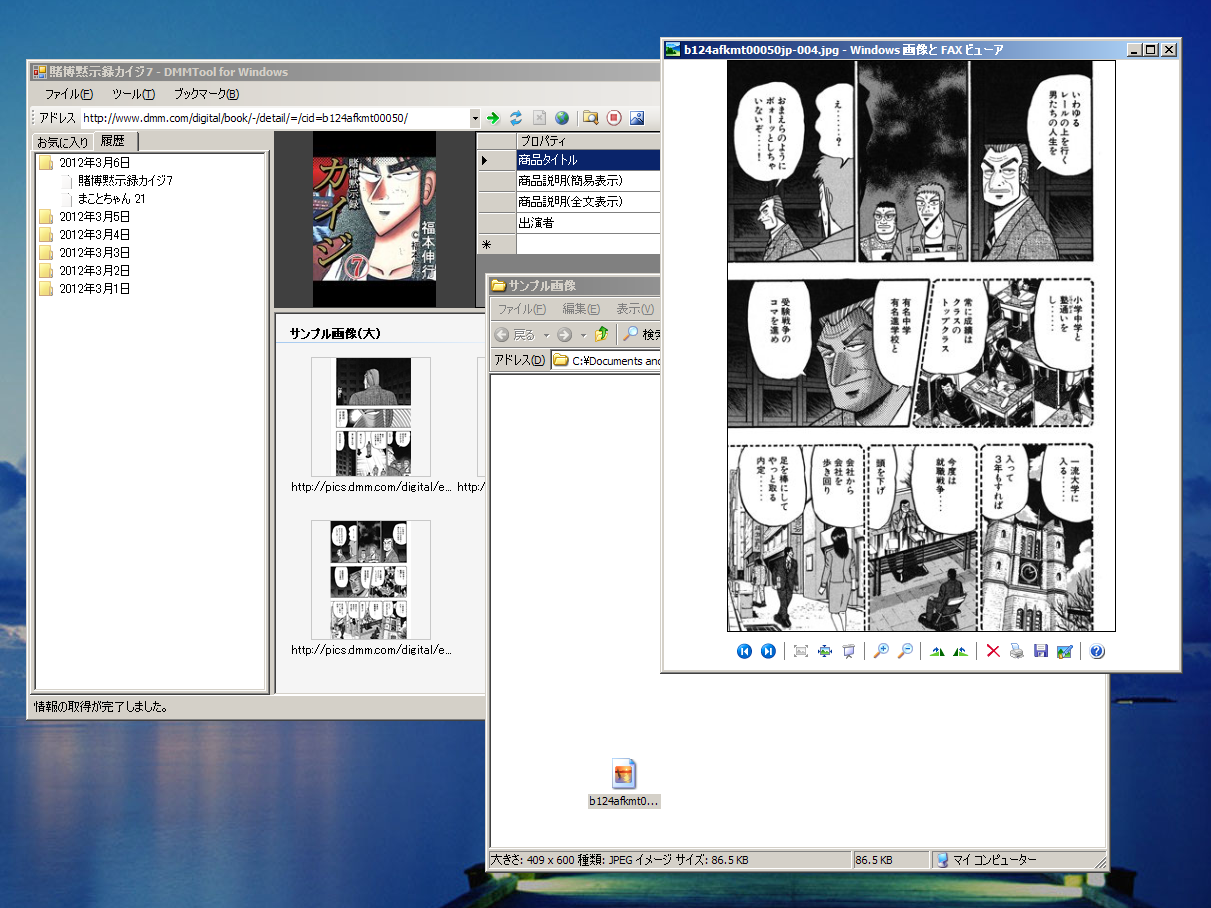Click the globe icon in DMMTool toolbar
This screenshot has height=908, width=1211.
(562, 118)
